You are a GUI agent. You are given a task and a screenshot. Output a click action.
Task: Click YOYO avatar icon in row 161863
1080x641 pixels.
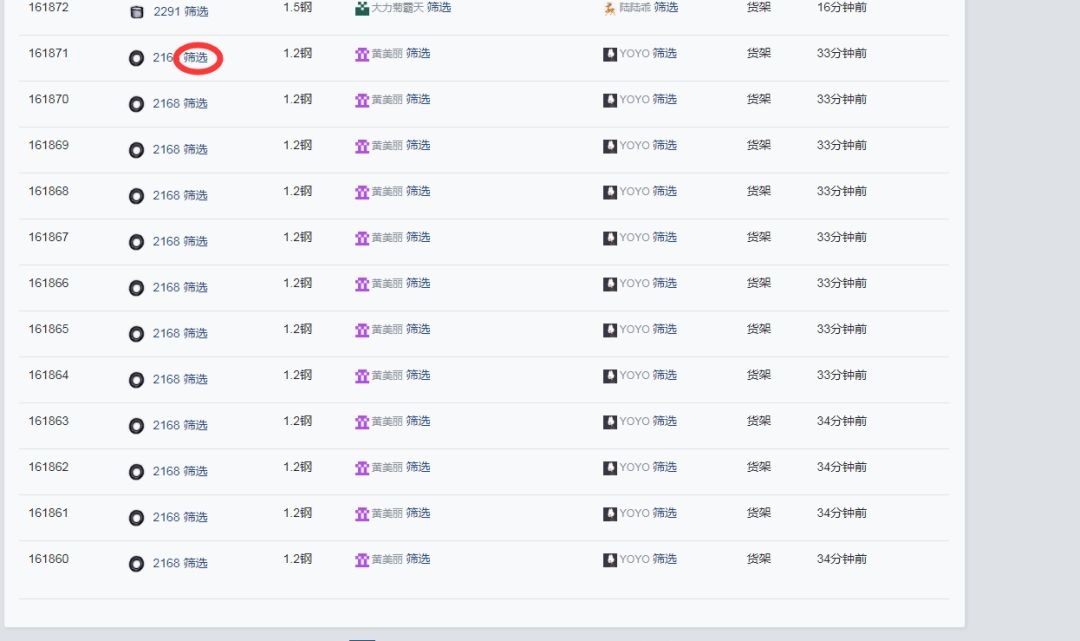pos(610,422)
